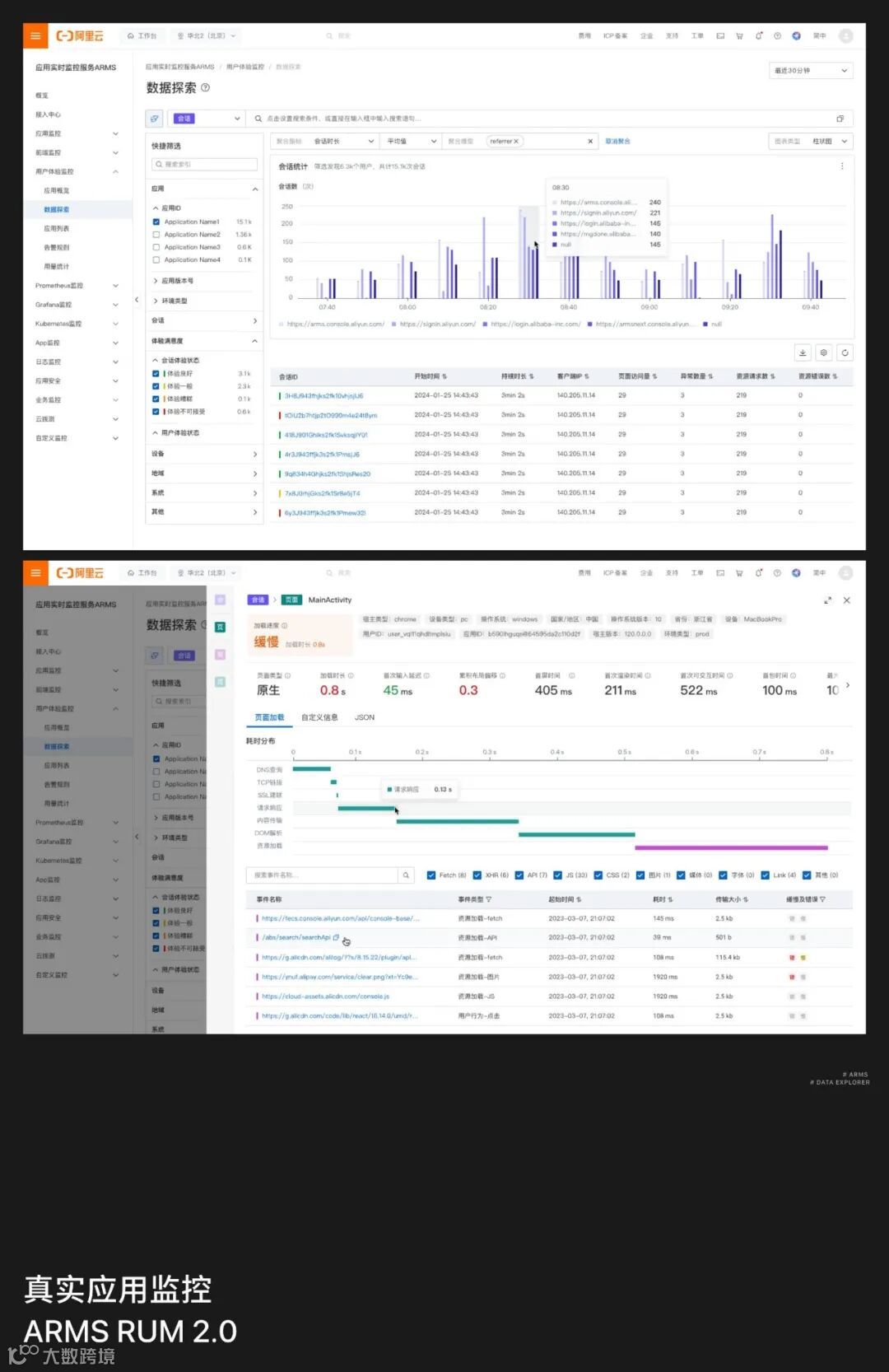Click copy icon next to /abs/search/searchApi
Viewport: 889px width, 1372px height.
point(336,937)
